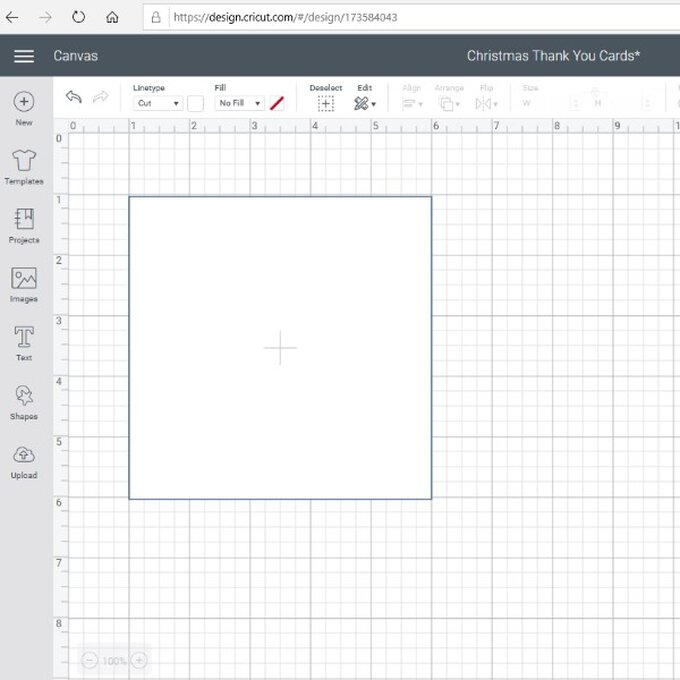This screenshot has width=680, height=680.
Task: Click the Undo arrow
Action: pos(74,97)
